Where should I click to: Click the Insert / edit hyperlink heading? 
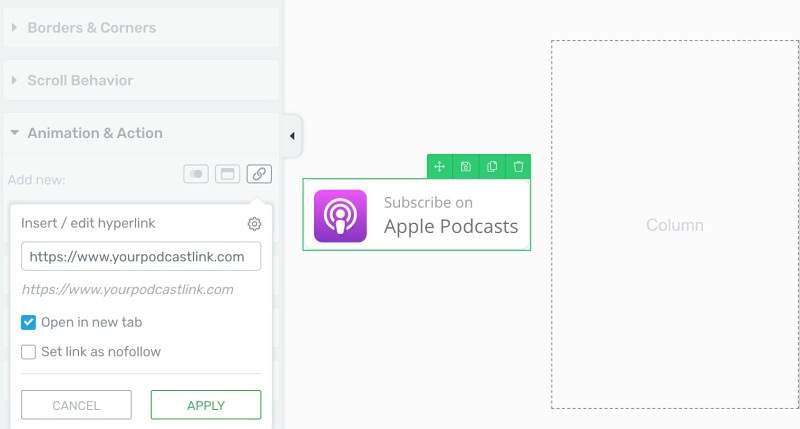(88, 223)
